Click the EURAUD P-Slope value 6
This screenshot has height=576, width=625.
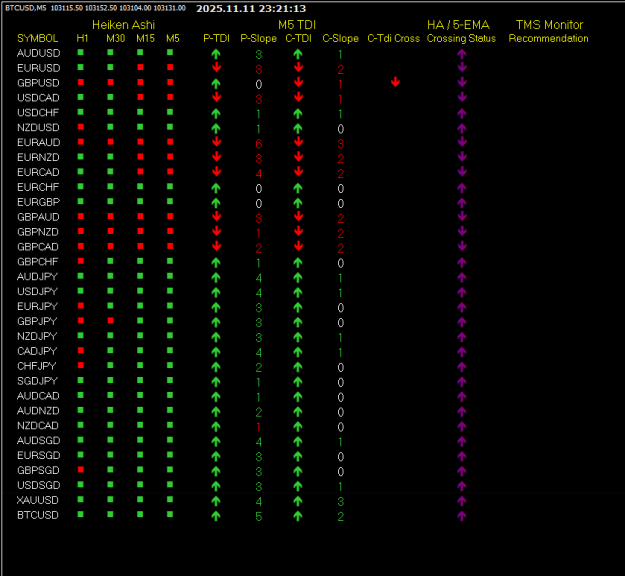pyautogui.click(x=259, y=144)
